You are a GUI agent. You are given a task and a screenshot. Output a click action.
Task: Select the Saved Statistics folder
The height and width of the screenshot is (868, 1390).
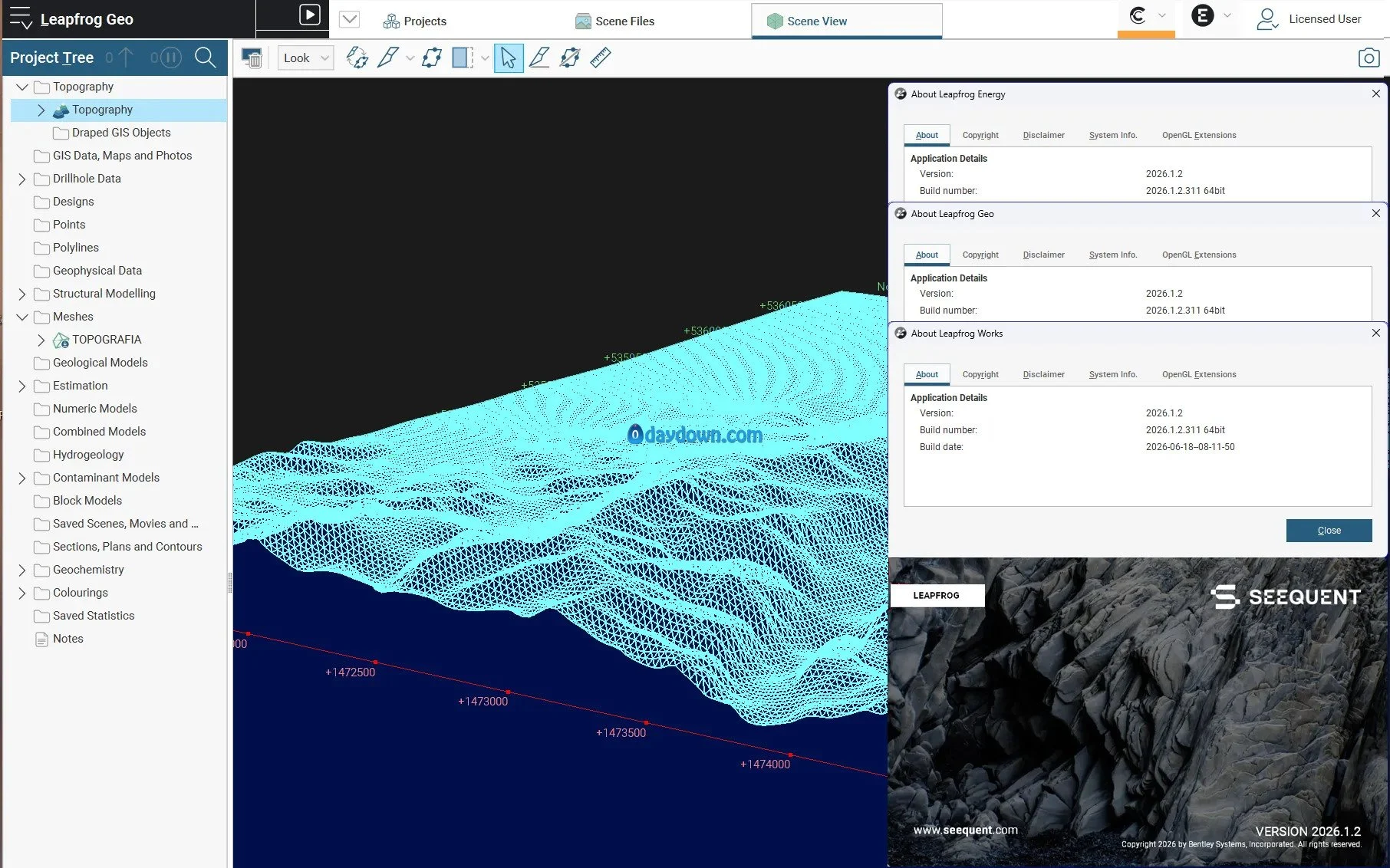[x=84, y=616]
